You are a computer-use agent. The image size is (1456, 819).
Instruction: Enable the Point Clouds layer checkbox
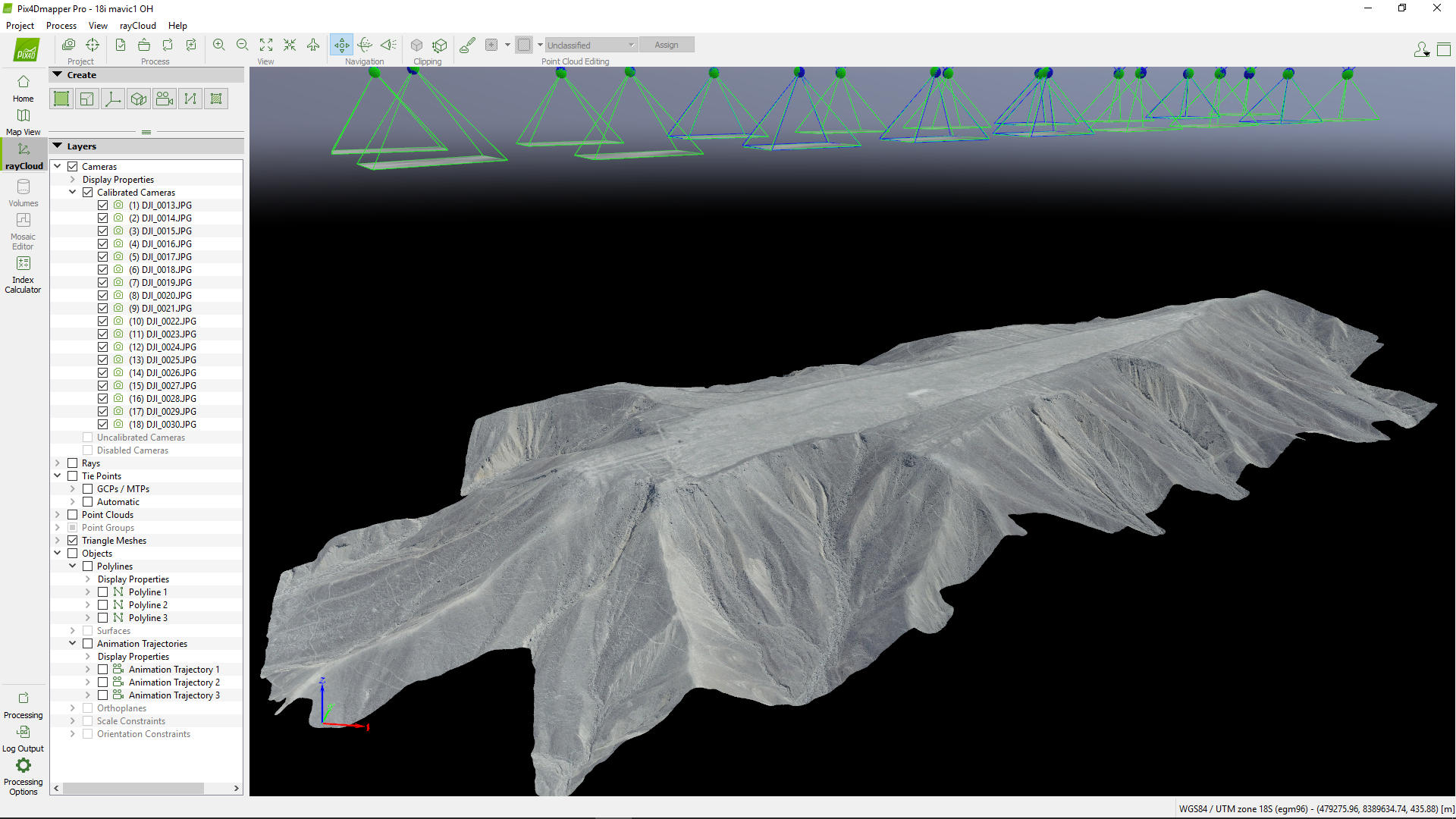pyautogui.click(x=73, y=515)
